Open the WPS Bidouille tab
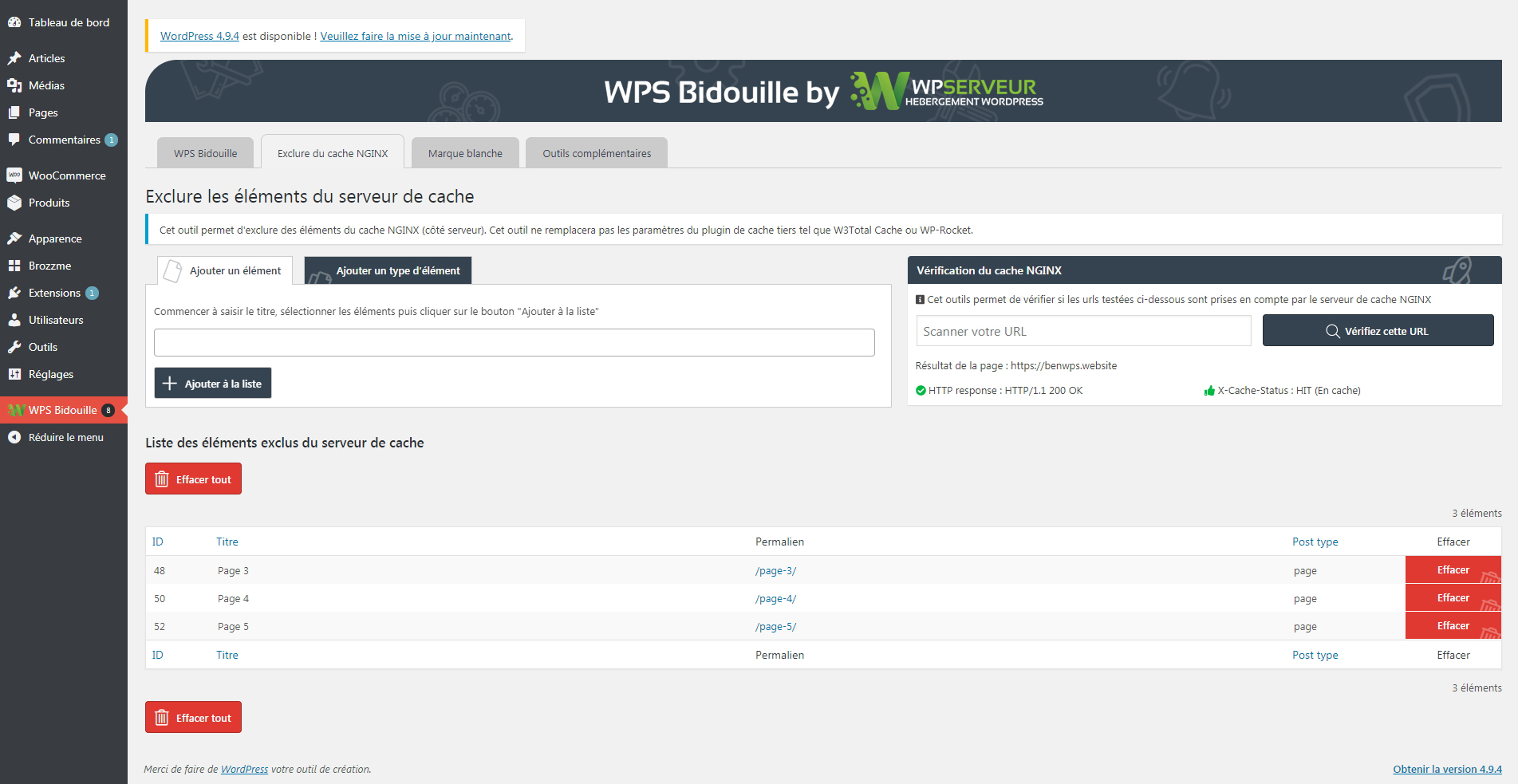1518x784 pixels. tap(206, 153)
